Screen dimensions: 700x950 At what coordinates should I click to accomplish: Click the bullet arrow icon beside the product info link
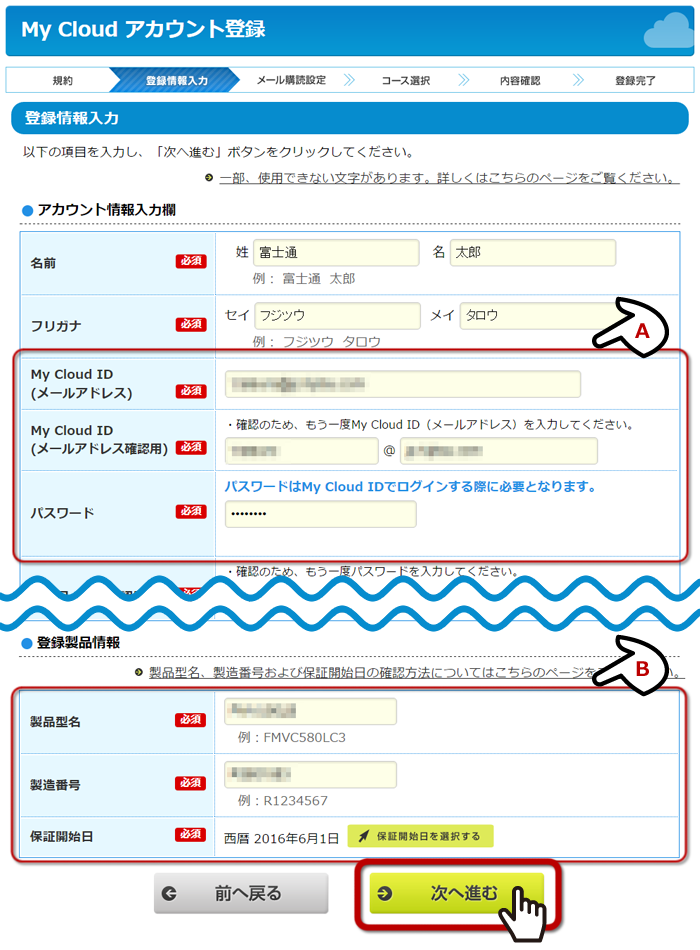coord(139,672)
